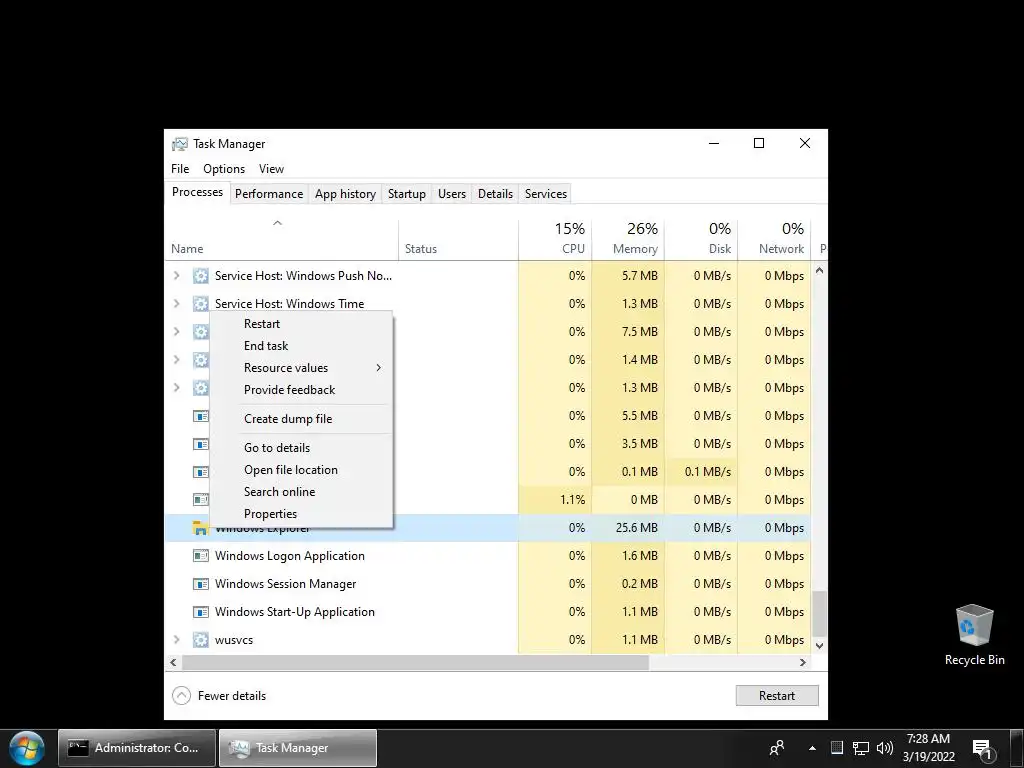Click the Fewer details link

[232, 696]
